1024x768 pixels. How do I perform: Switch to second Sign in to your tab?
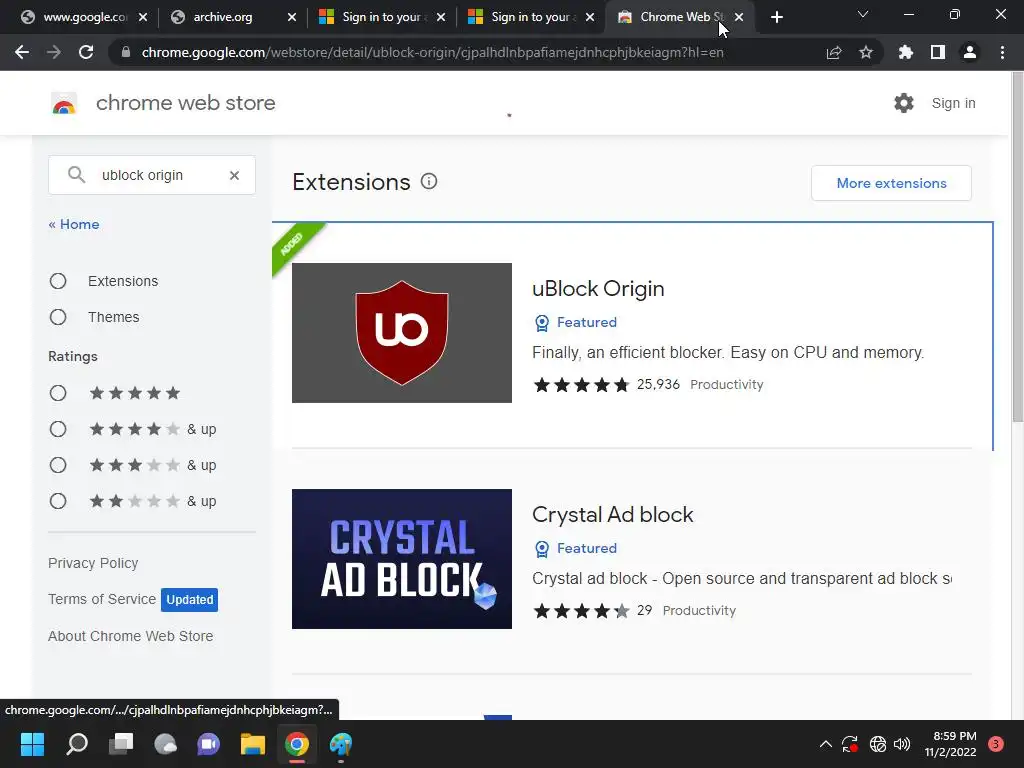[x=531, y=17]
